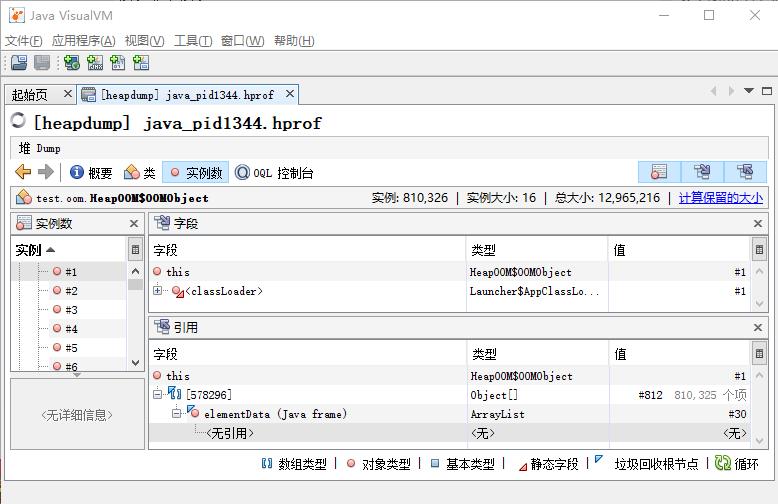Select instance #3 in the list
This screenshot has width=778, height=504.
71,310
